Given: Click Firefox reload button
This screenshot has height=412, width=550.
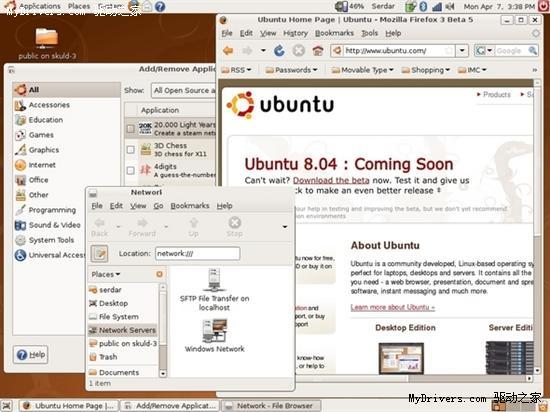Looking at the screenshot, I should point(279,51).
